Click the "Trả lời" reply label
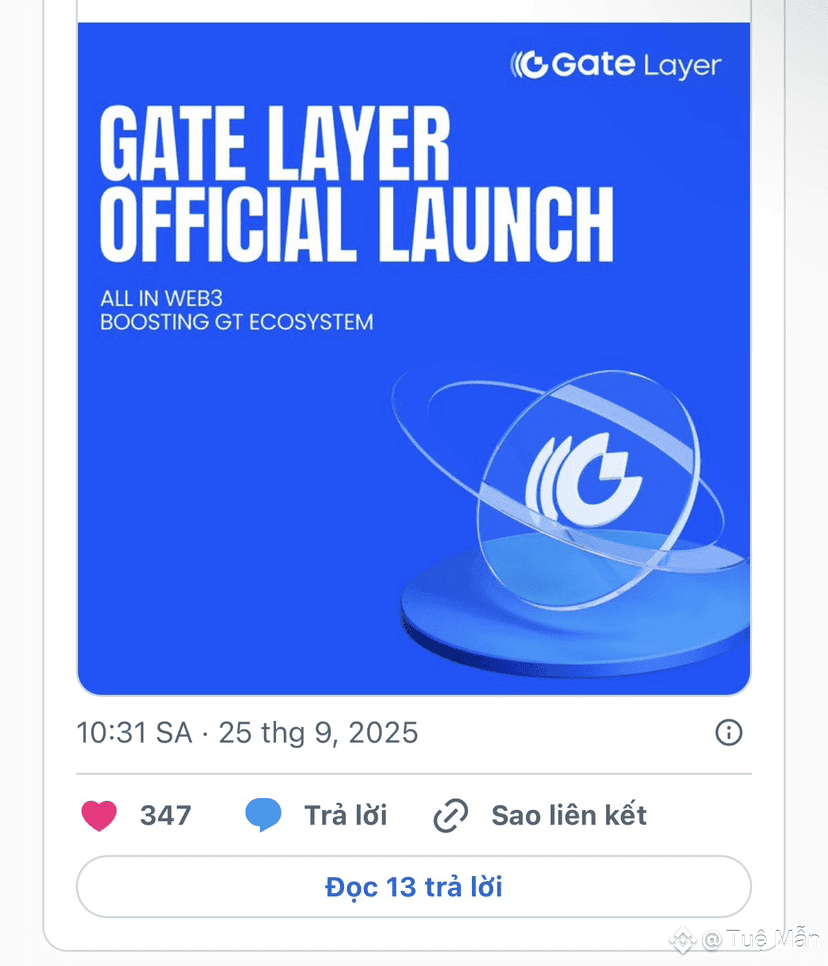Screen dimensions: 828x966 [346, 815]
